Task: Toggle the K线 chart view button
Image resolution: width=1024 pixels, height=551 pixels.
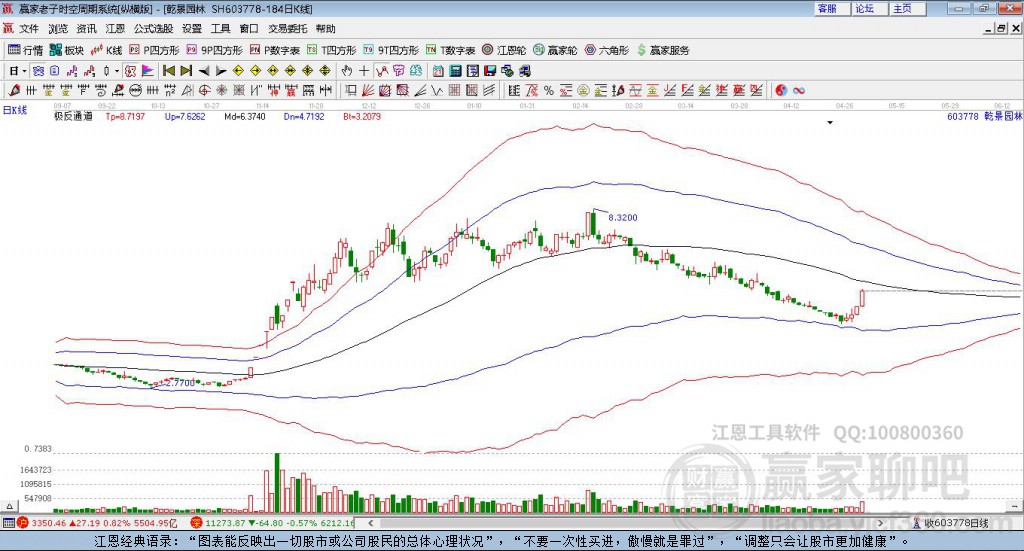Action: coord(106,50)
